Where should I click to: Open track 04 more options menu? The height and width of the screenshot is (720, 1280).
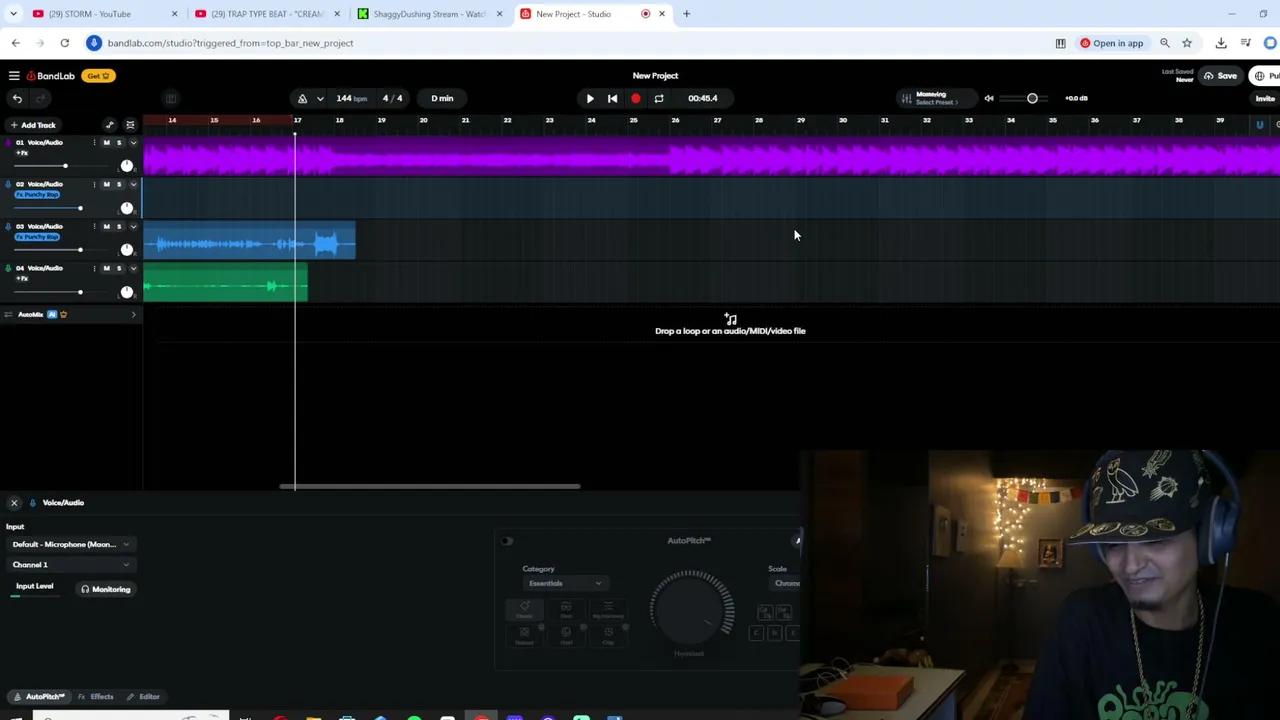tap(94, 269)
